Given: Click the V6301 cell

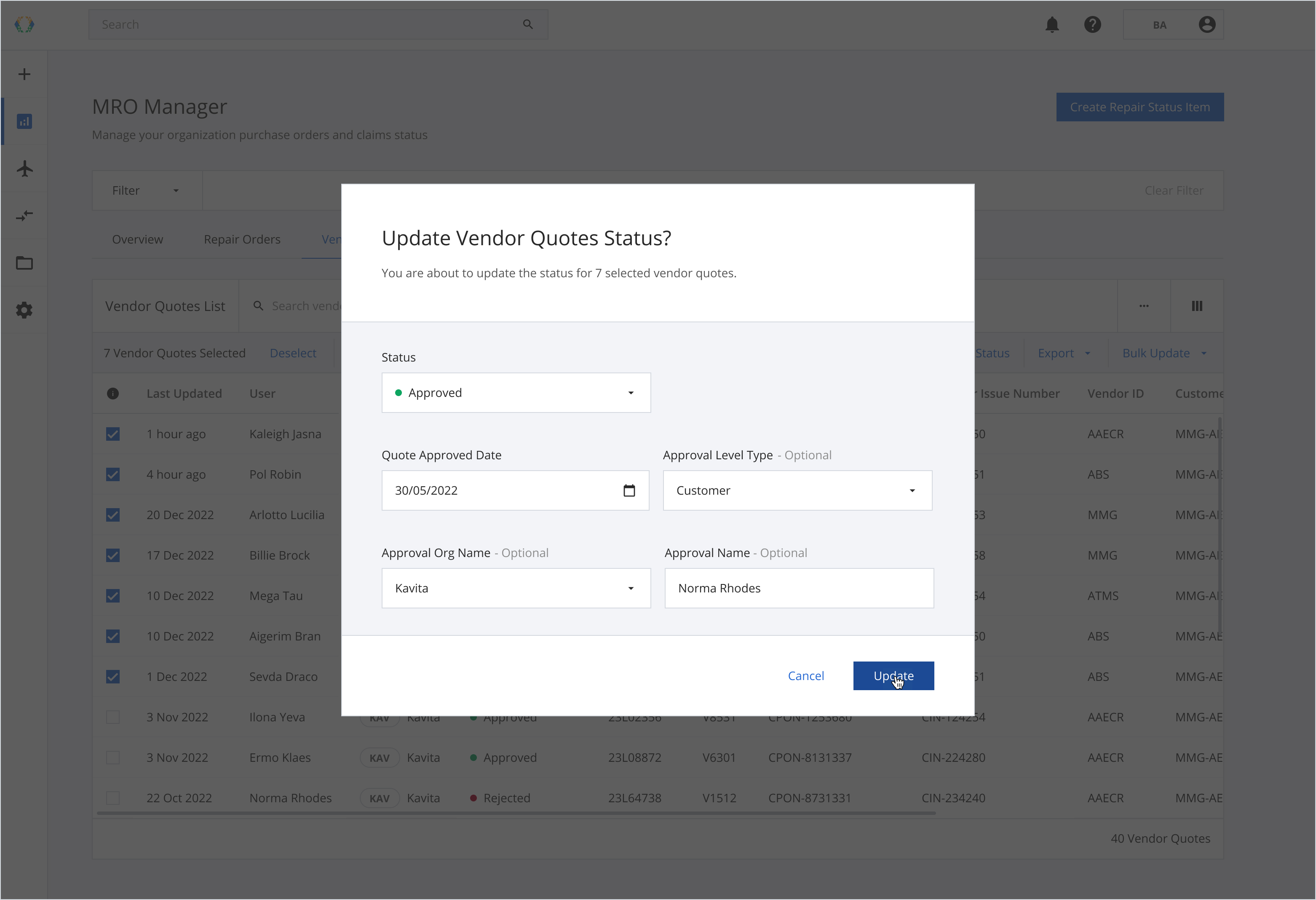Looking at the screenshot, I should (x=719, y=757).
